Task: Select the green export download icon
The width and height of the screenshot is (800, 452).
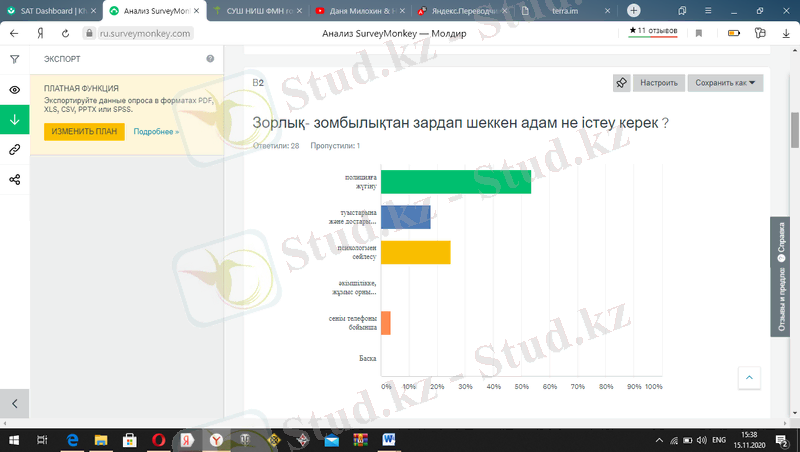Action: (x=14, y=120)
